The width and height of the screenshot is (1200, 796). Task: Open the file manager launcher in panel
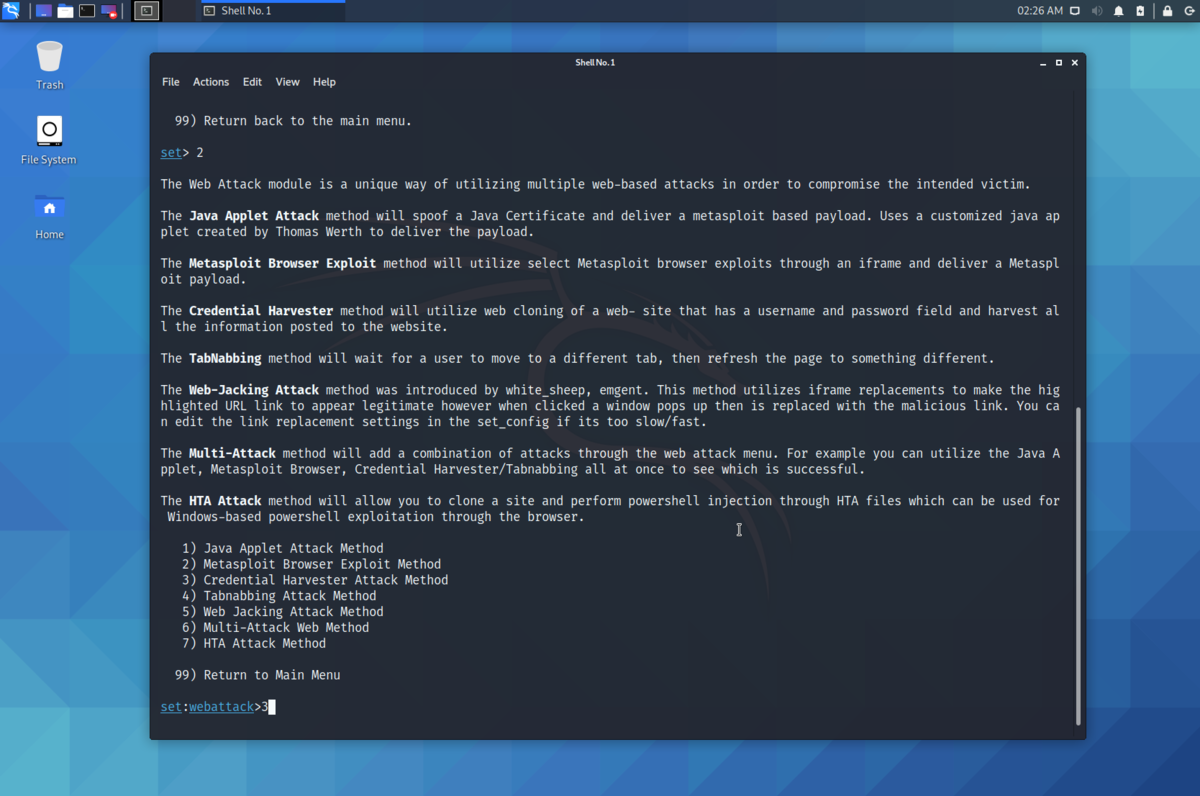point(65,11)
